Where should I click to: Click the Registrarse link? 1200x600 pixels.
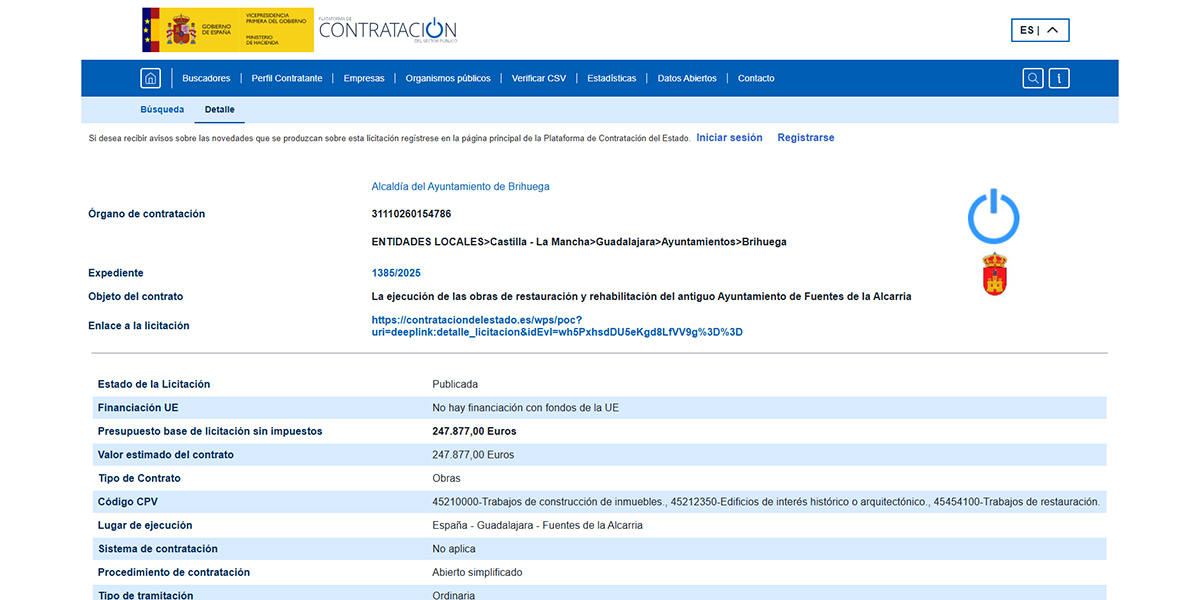pos(805,138)
